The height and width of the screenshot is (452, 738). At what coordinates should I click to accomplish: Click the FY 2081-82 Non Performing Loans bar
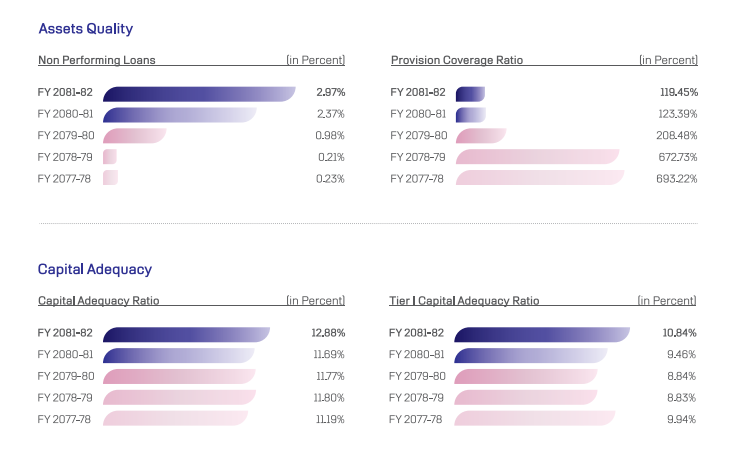point(199,93)
